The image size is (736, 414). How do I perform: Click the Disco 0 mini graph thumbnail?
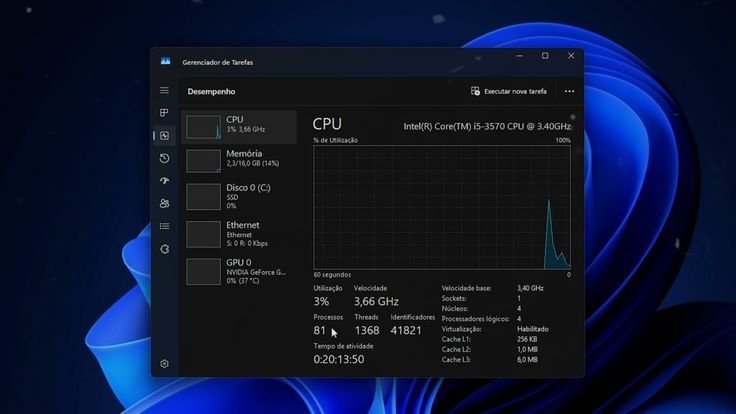pos(203,197)
